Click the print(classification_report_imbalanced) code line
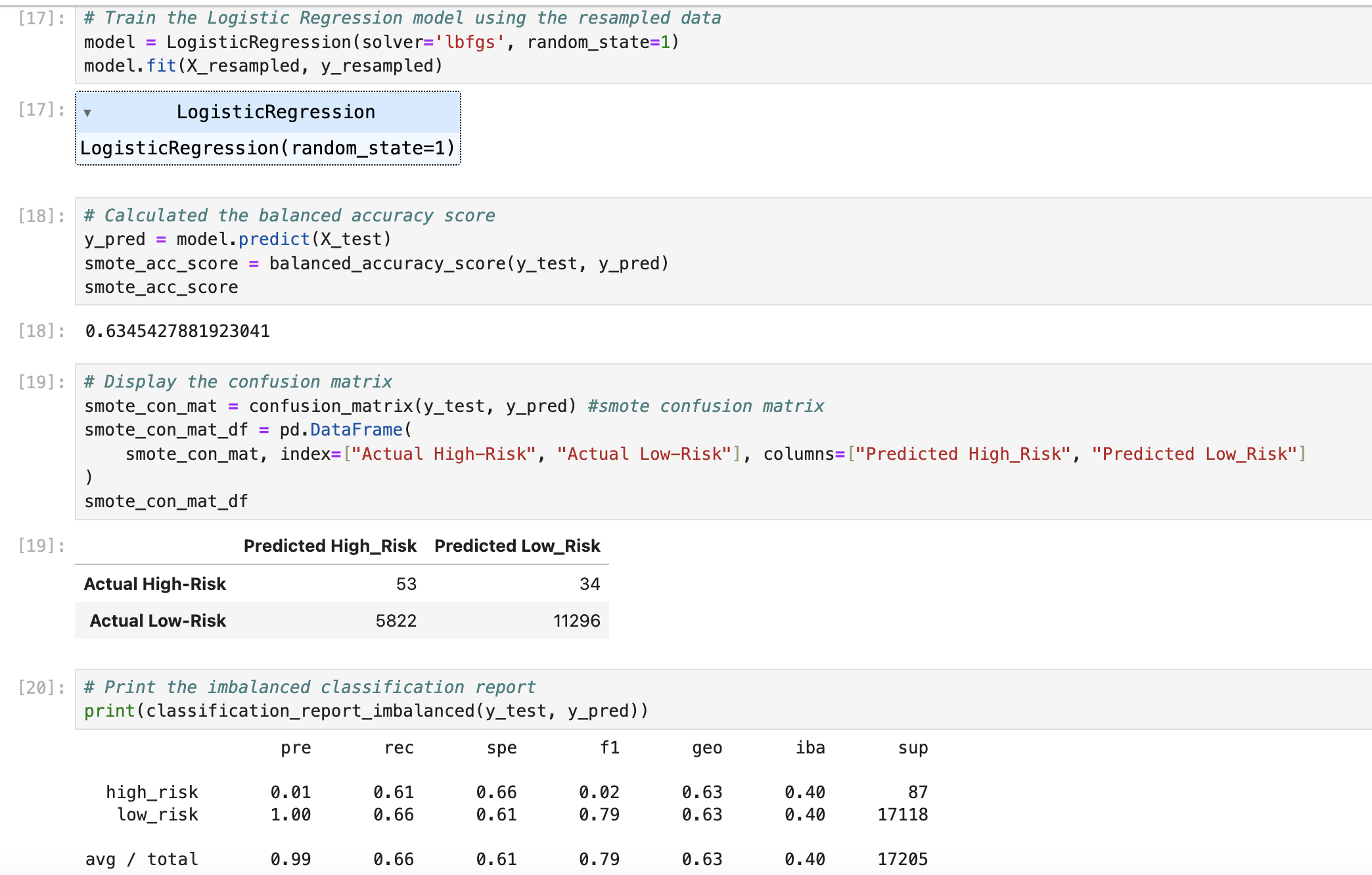The image size is (1372, 875). pos(365,711)
